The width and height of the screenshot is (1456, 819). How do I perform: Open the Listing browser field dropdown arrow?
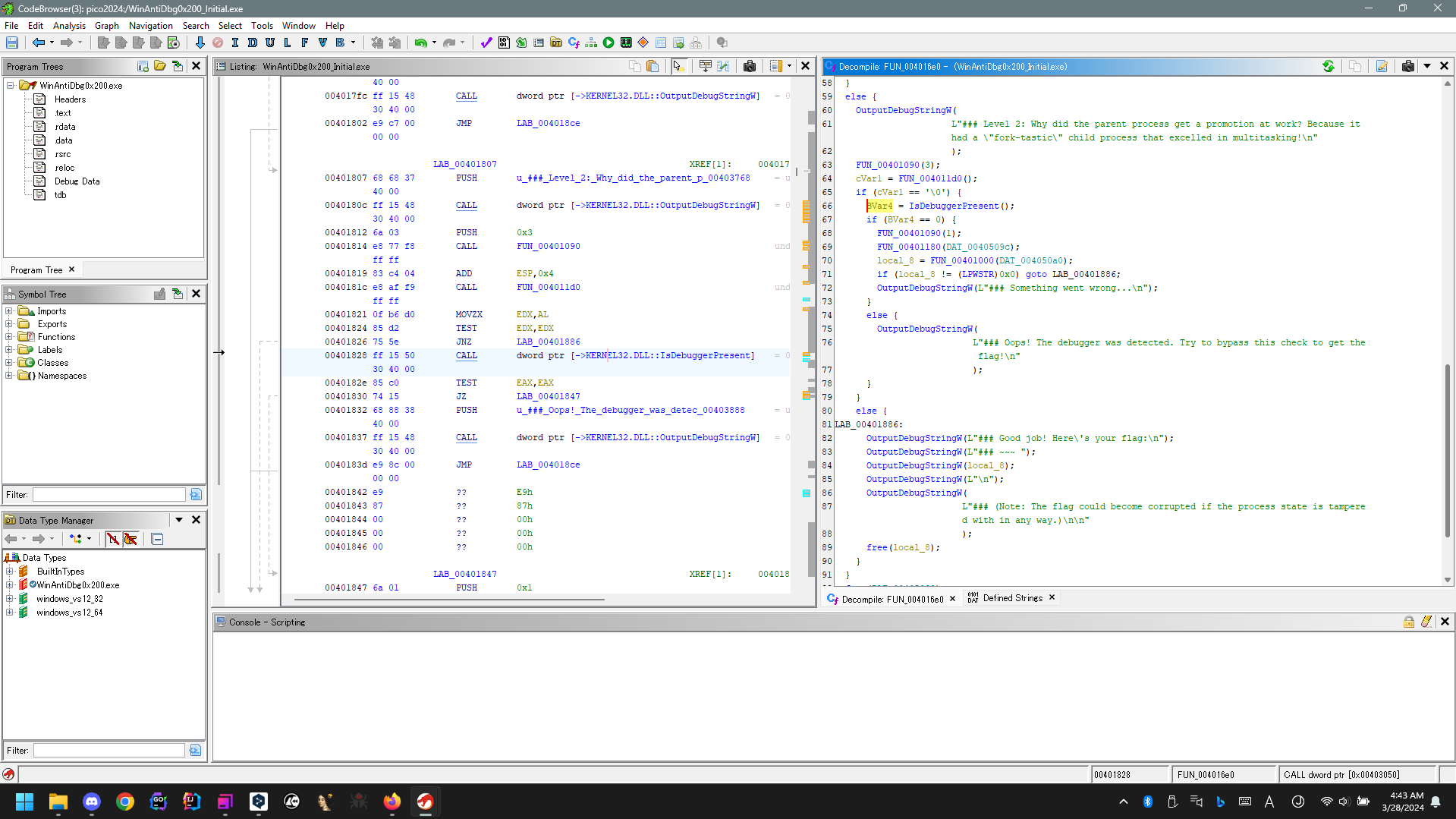pyautogui.click(x=789, y=66)
